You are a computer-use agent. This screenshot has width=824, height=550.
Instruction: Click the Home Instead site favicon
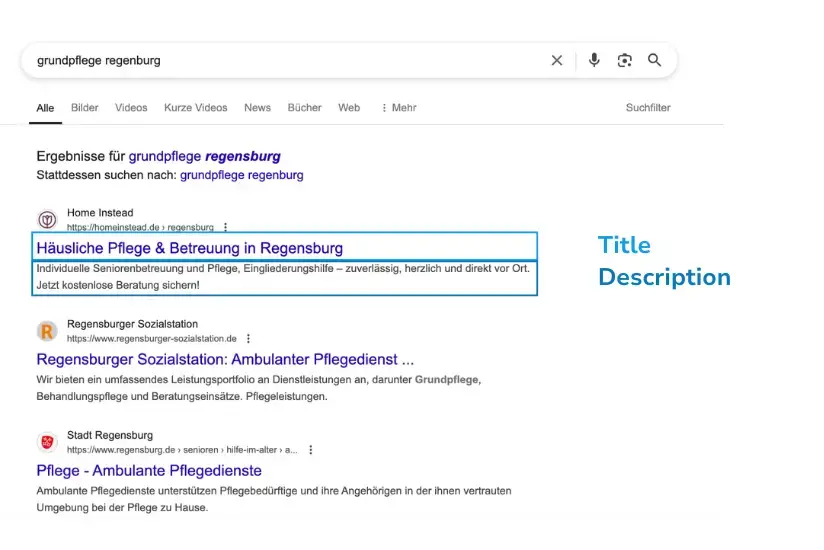click(47, 220)
